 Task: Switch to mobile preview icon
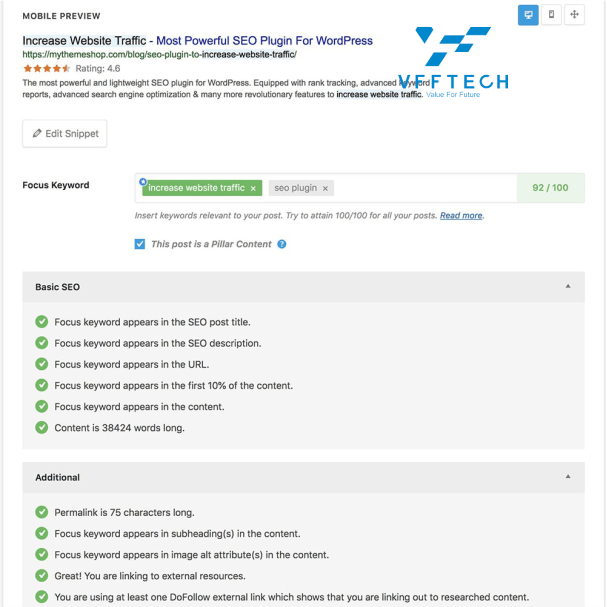tap(551, 15)
